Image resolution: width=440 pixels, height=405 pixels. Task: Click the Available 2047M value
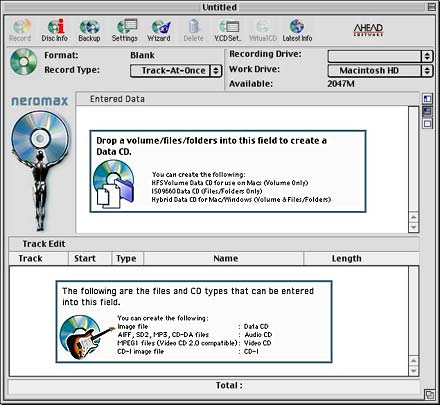[341, 84]
